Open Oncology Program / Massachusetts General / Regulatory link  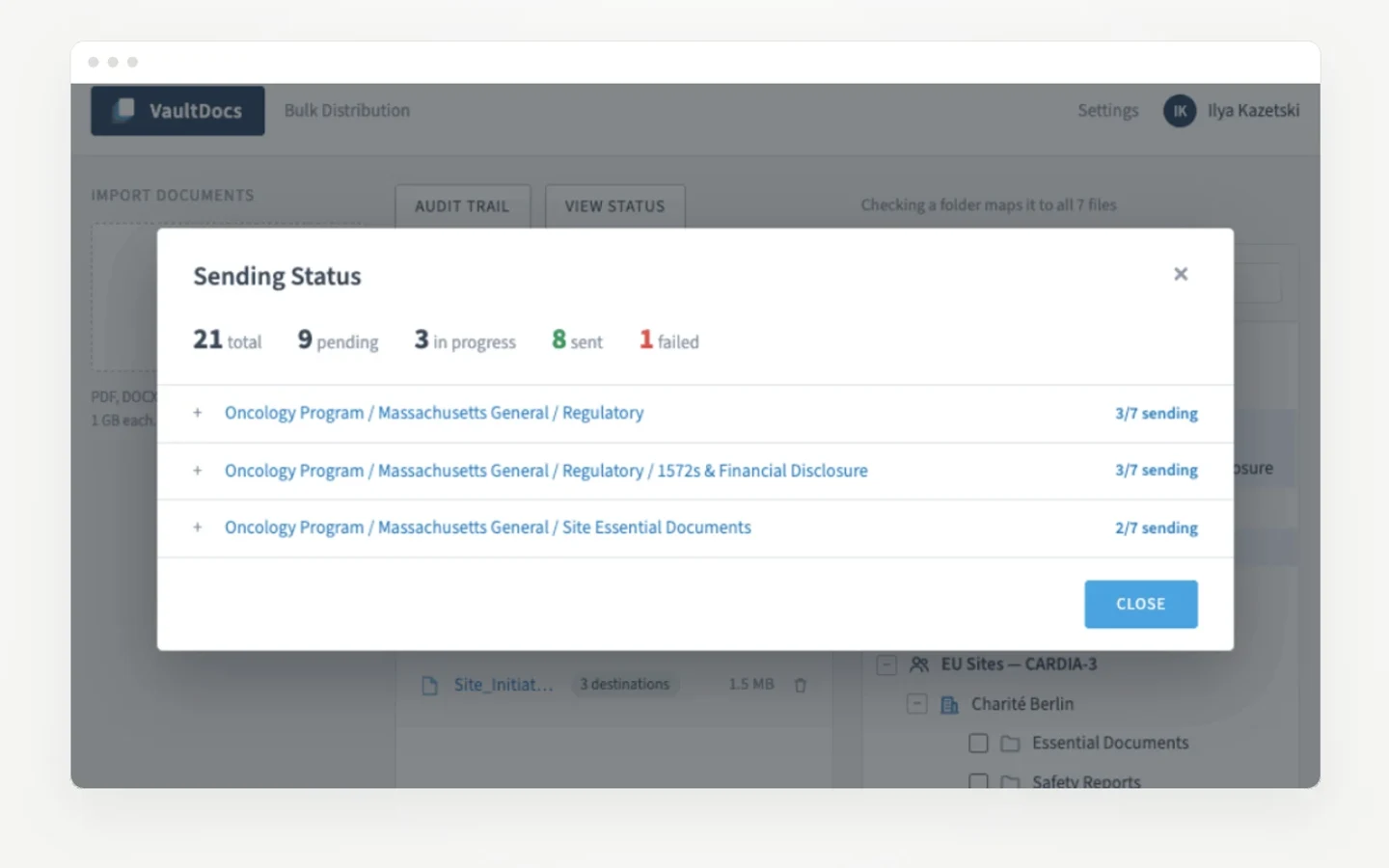434,413
